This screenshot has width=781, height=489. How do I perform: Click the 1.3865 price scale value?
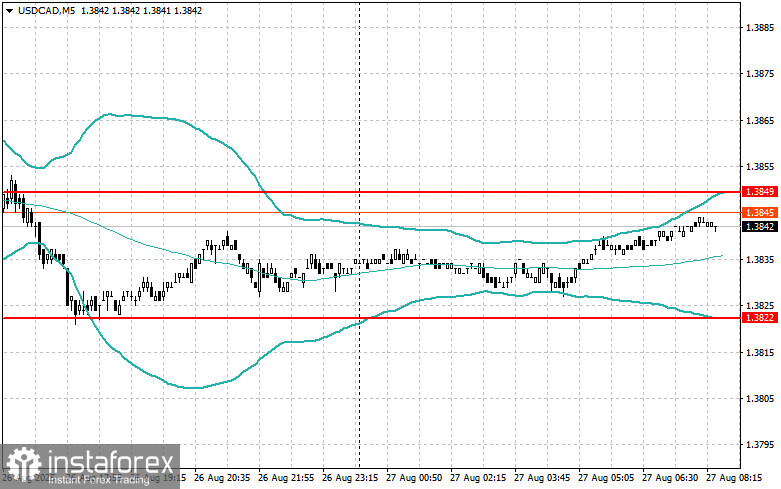760,121
